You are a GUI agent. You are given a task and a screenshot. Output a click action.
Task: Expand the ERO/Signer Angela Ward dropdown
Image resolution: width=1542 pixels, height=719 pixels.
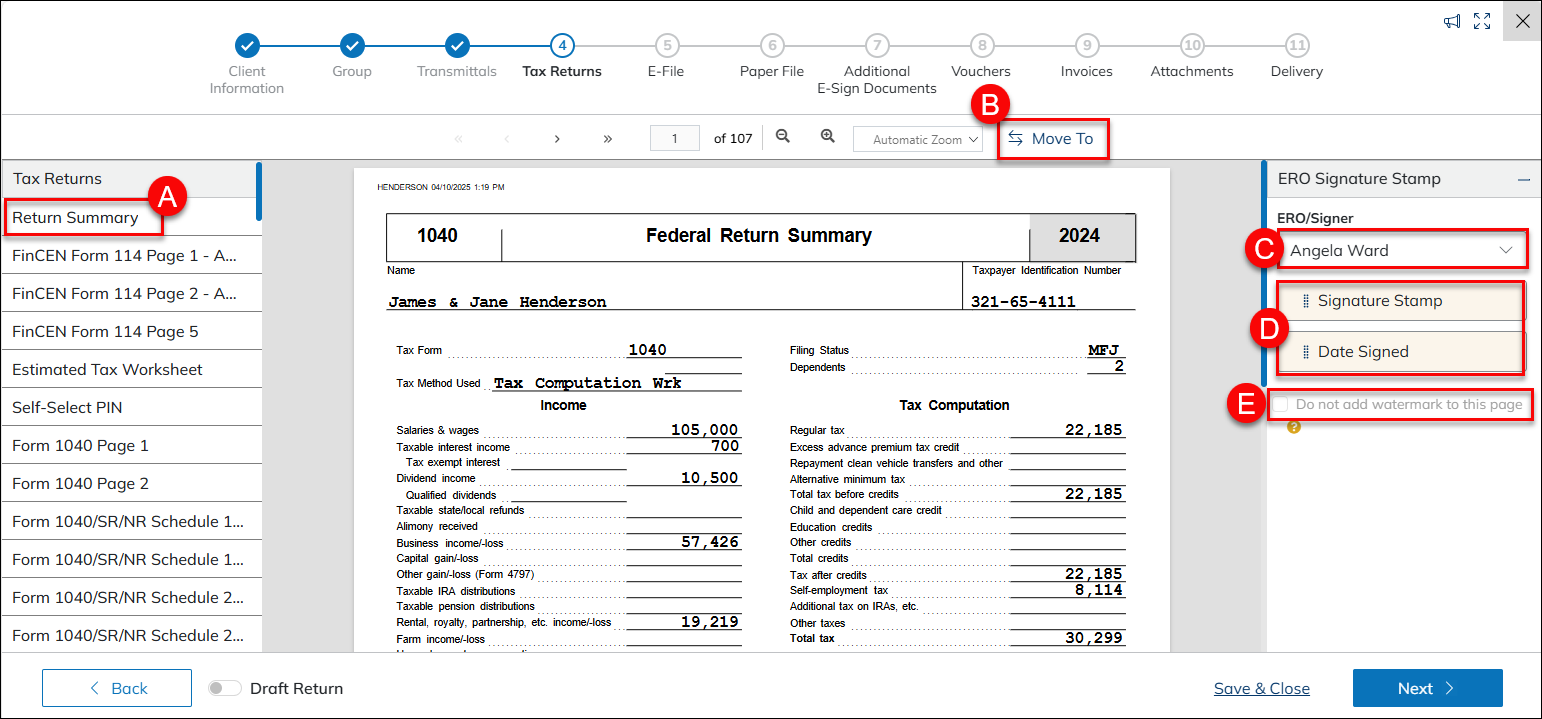pyautogui.click(x=1398, y=251)
